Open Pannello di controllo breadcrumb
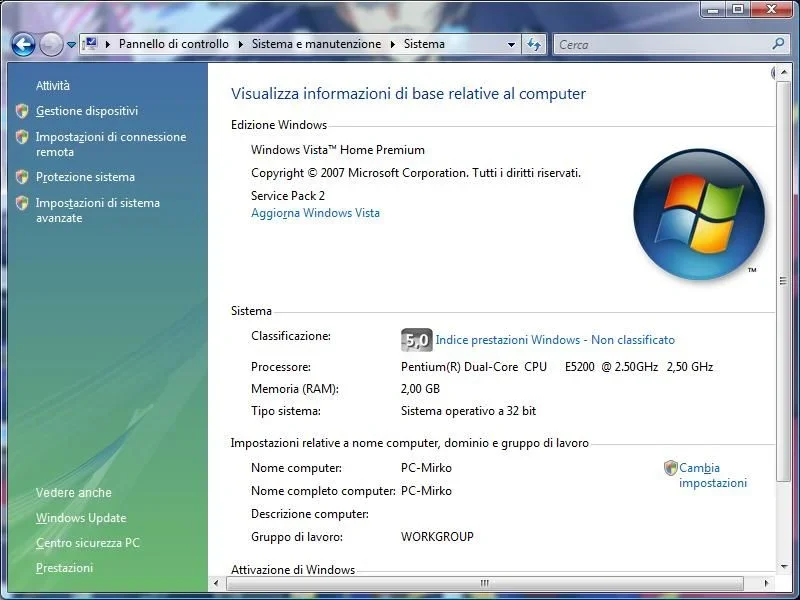 coord(173,44)
